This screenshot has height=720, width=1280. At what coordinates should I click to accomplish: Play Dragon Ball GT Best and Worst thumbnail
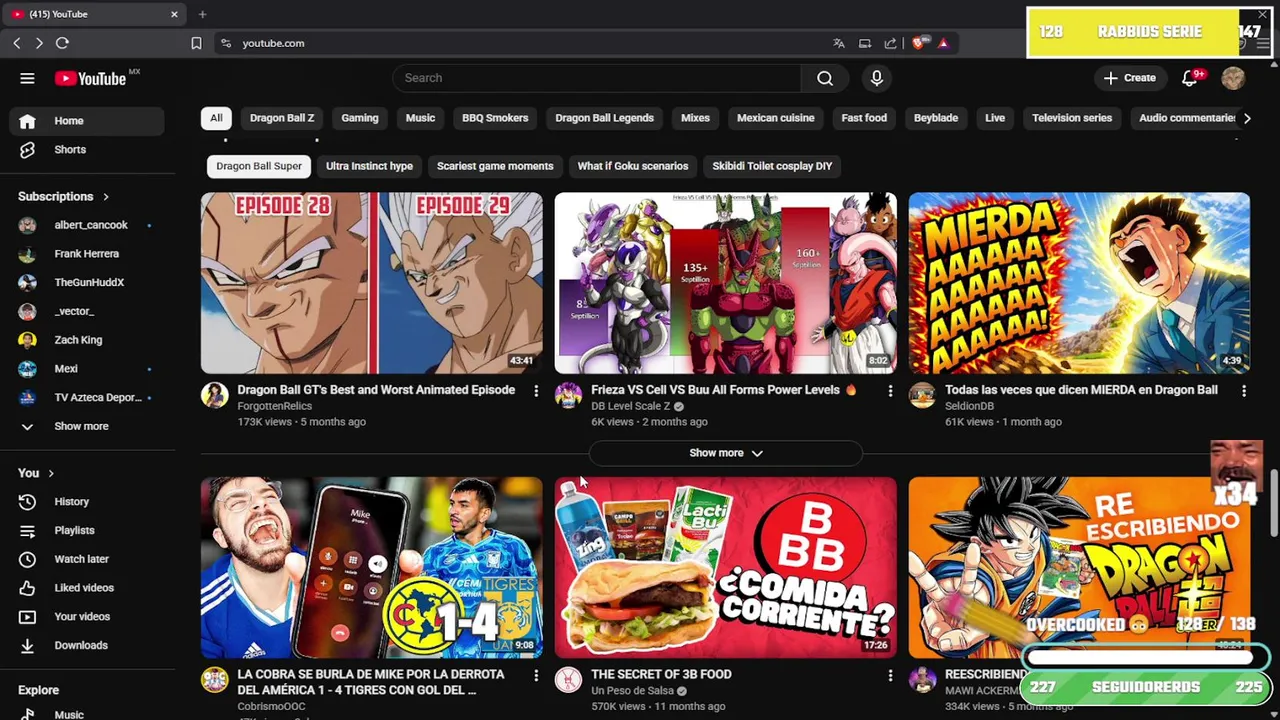pos(372,283)
